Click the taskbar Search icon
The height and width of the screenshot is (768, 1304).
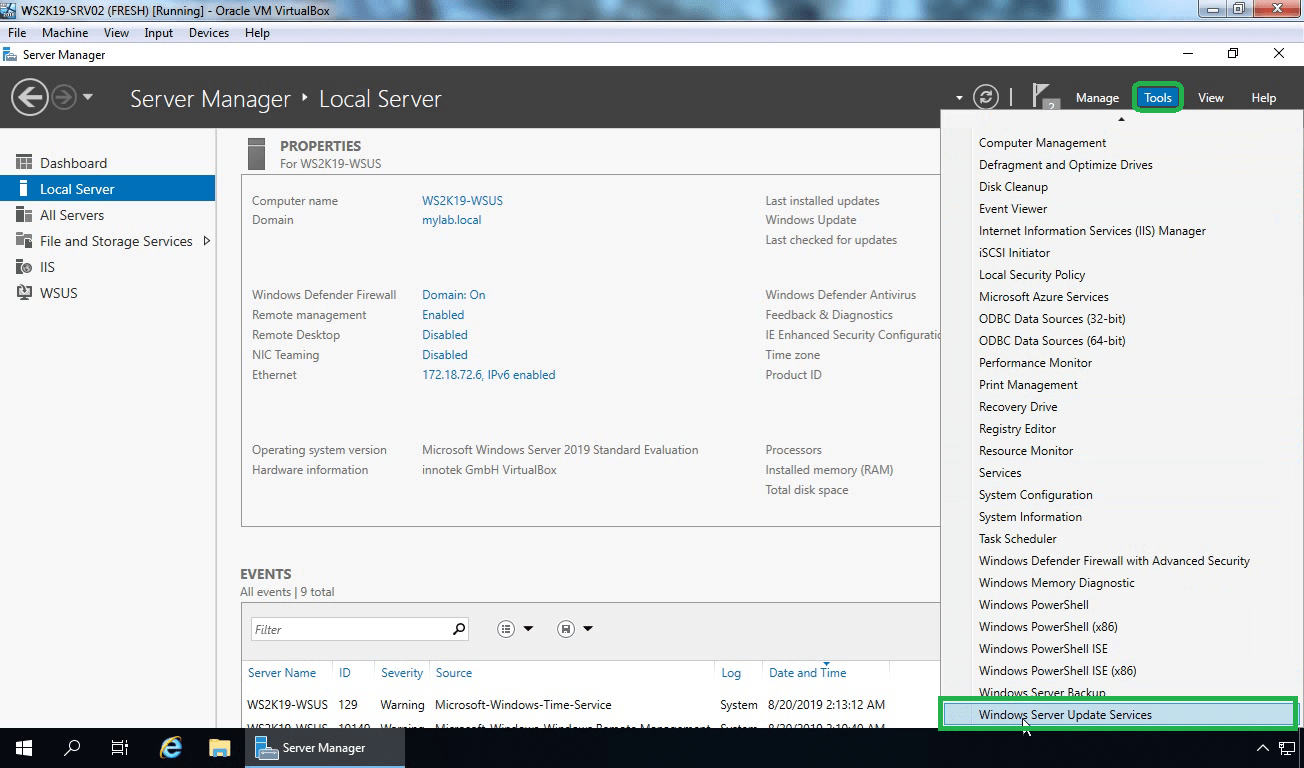click(x=72, y=748)
